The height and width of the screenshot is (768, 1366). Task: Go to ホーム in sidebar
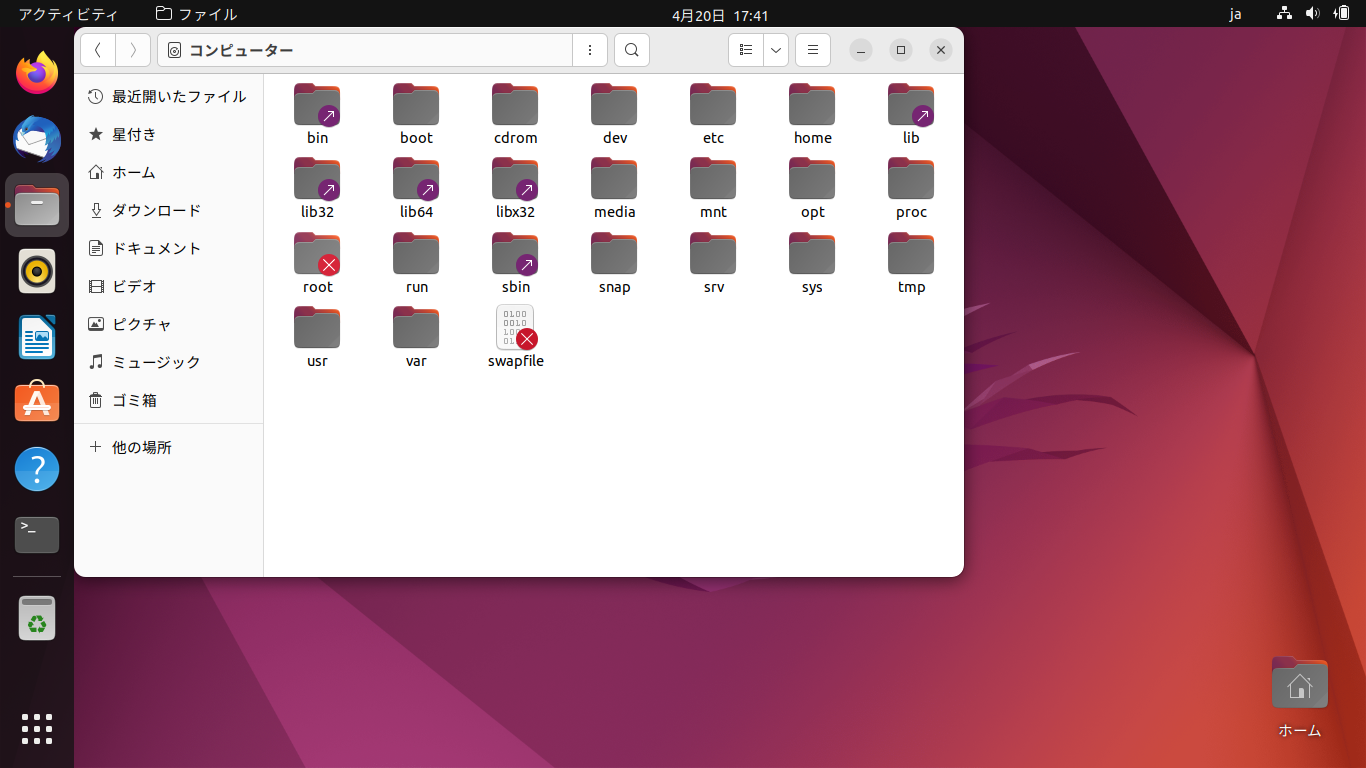tap(168, 173)
